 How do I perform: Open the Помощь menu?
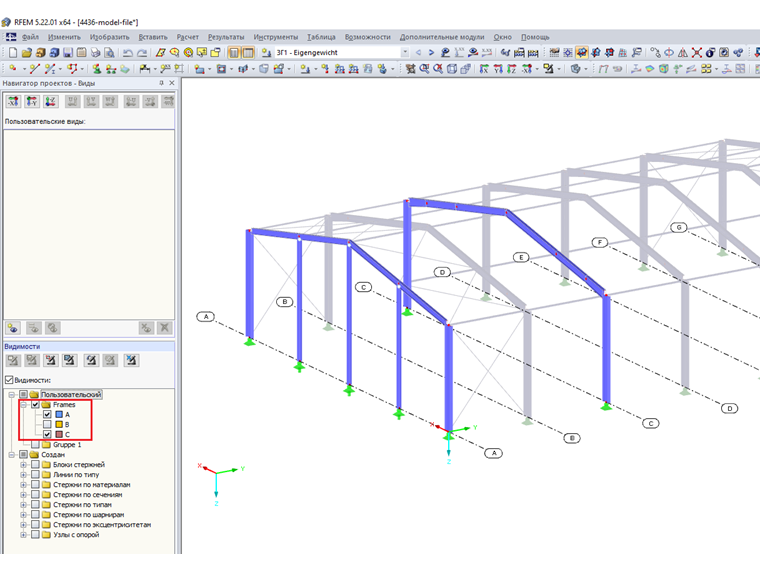pyautogui.click(x=535, y=37)
